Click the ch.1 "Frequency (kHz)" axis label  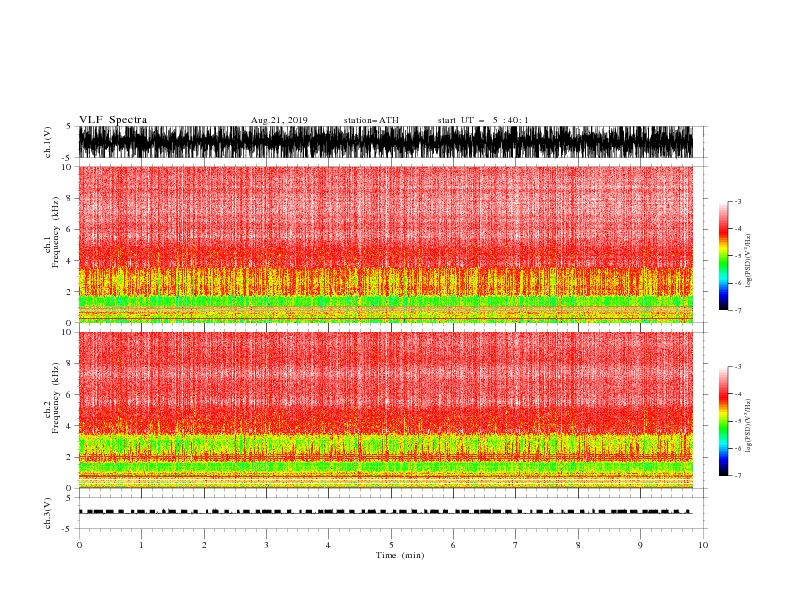56,232
